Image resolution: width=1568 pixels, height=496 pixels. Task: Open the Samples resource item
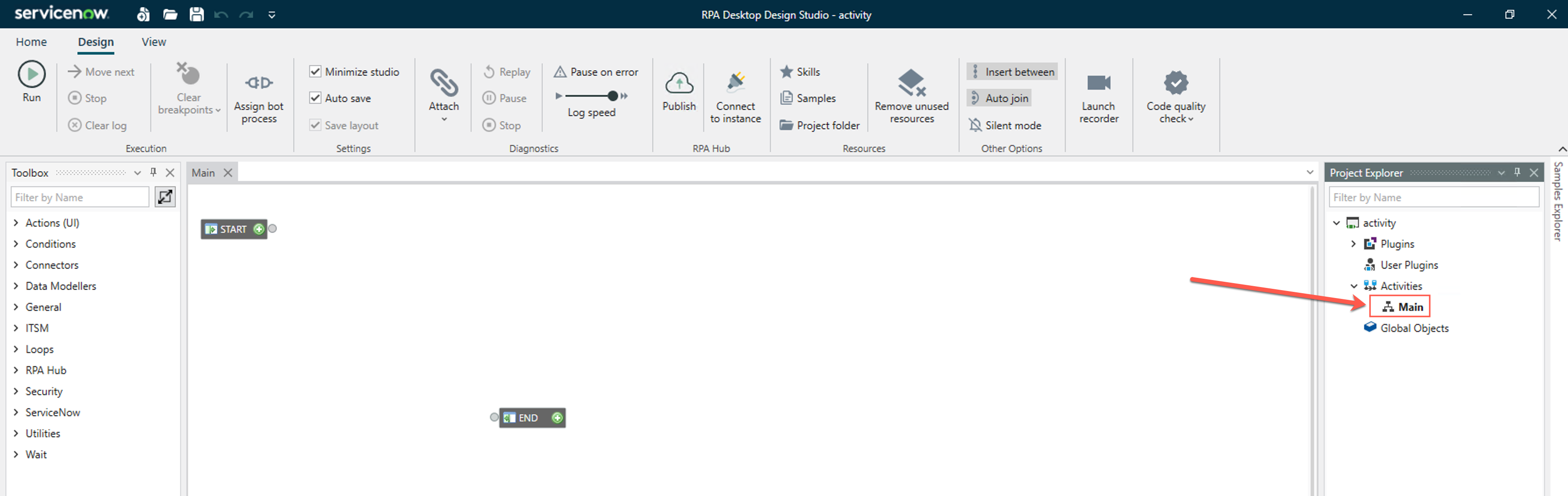[x=808, y=98]
